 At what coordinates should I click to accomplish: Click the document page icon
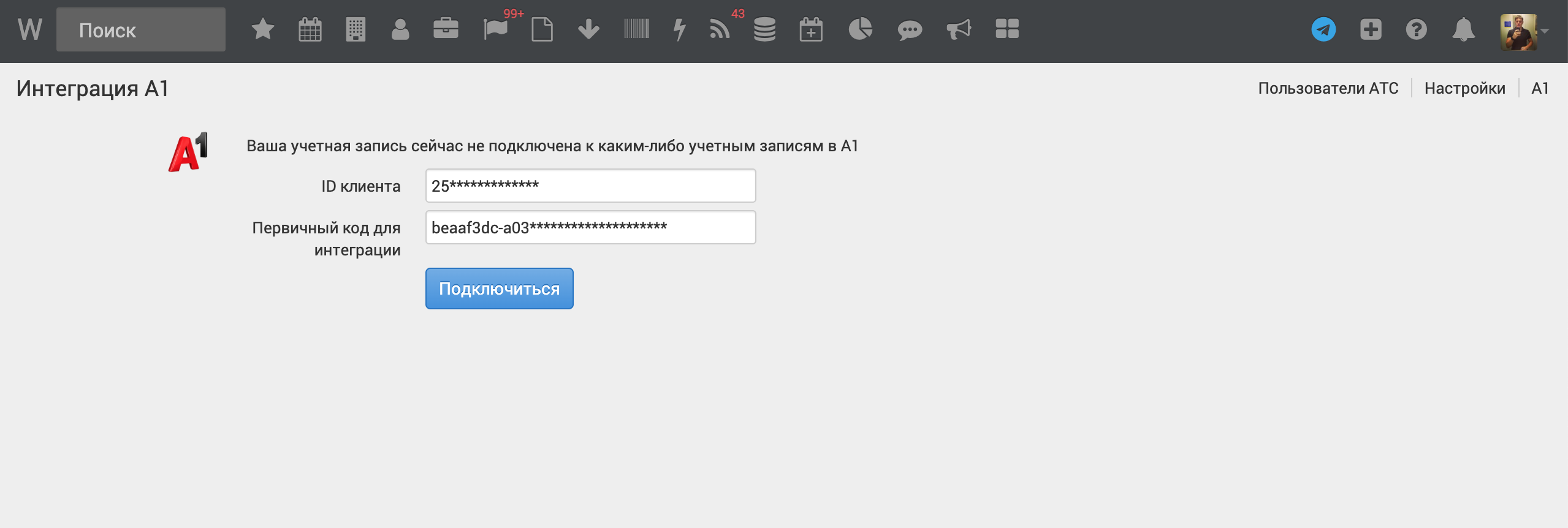pyautogui.click(x=542, y=29)
